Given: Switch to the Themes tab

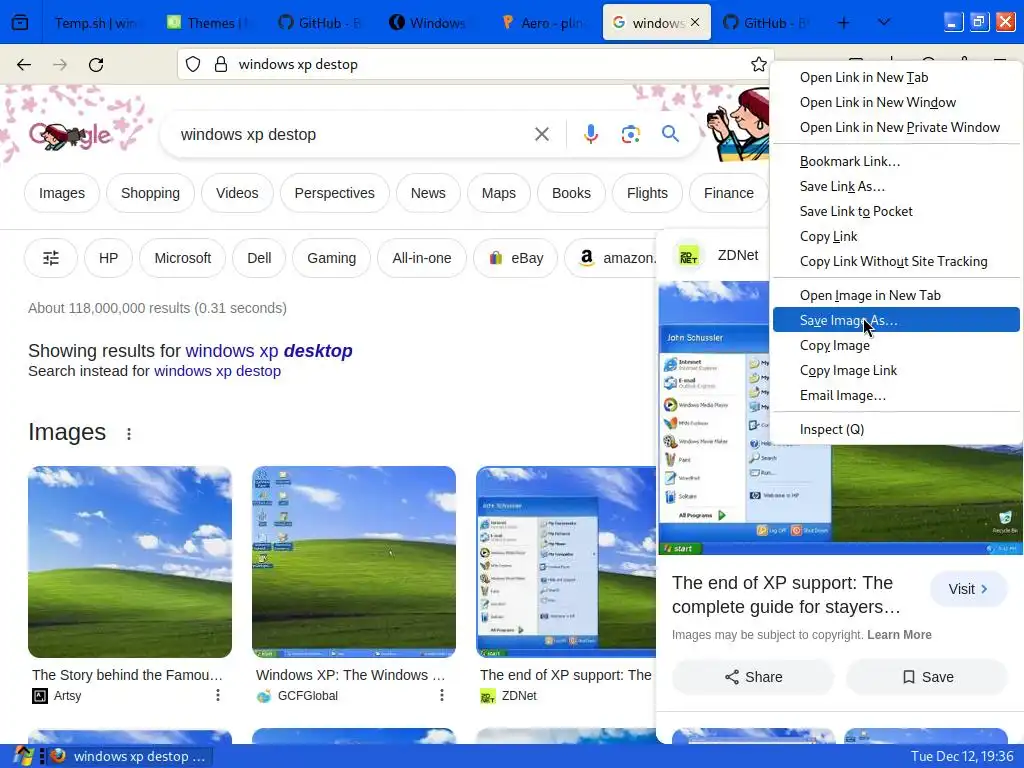Looking at the screenshot, I should (x=209, y=23).
